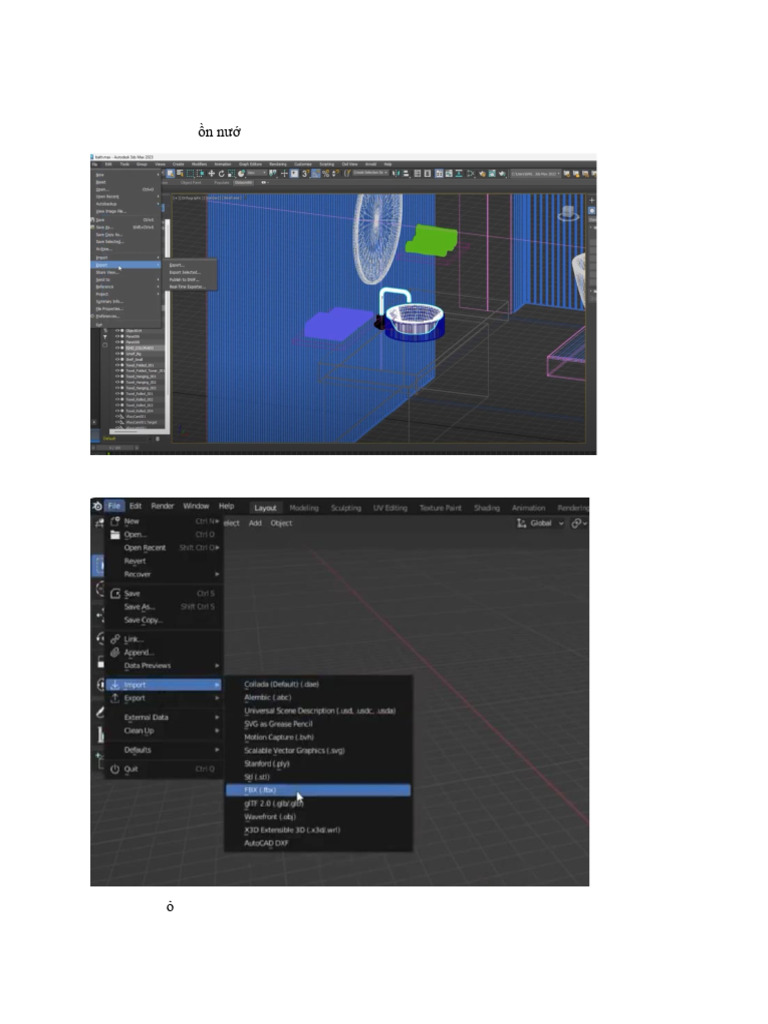The width and height of the screenshot is (768, 1024).
Task: Open the Rendering menu in 3ds Max
Action: point(278,164)
